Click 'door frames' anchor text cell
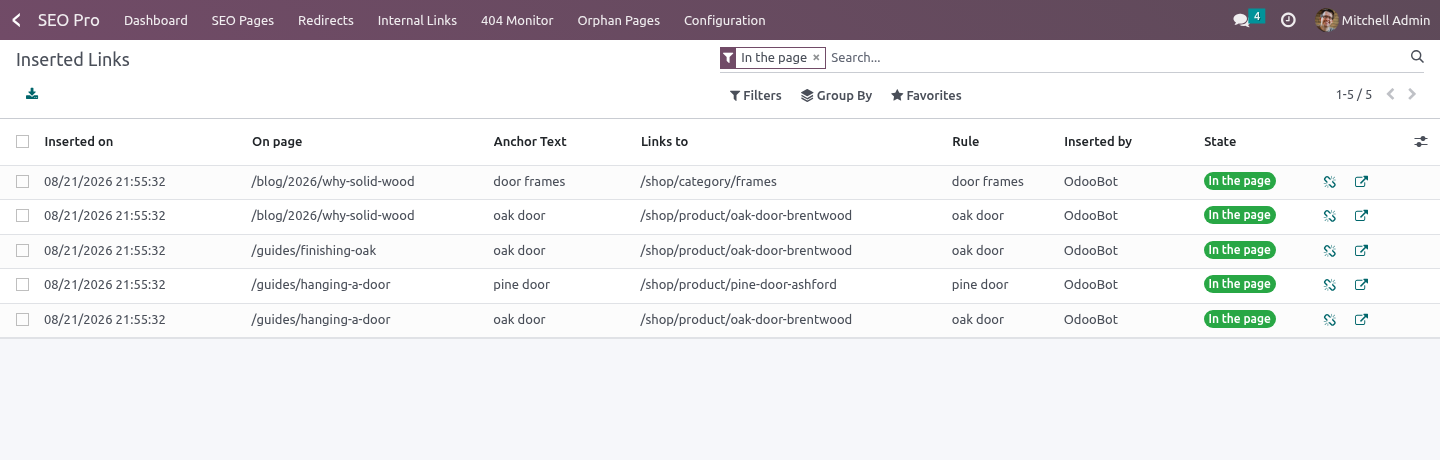The height and width of the screenshot is (460, 1440). click(x=529, y=182)
